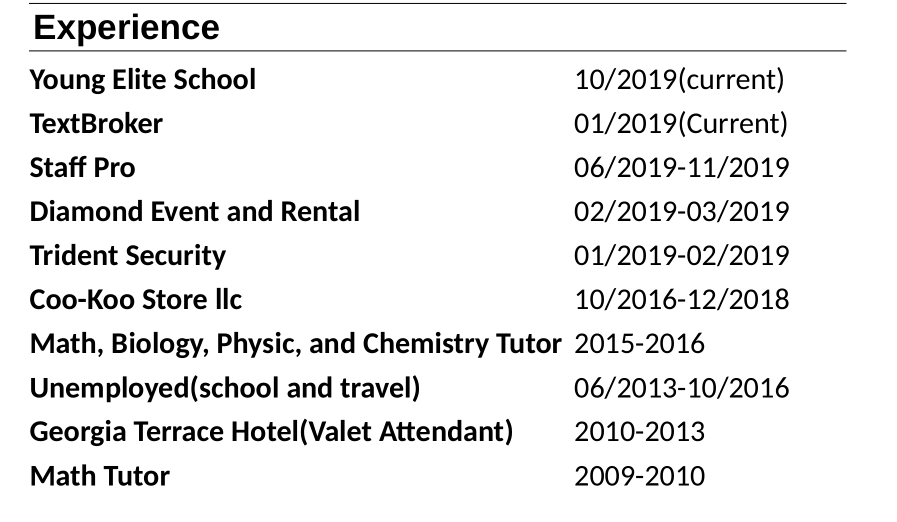Click the 06/2013-10/2016 date range

[681, 388]
